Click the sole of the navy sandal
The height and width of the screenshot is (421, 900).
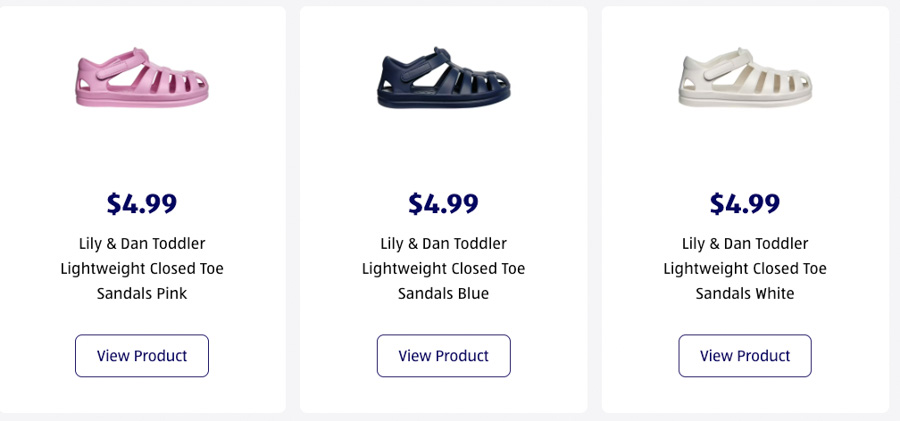tap(444, 100)
